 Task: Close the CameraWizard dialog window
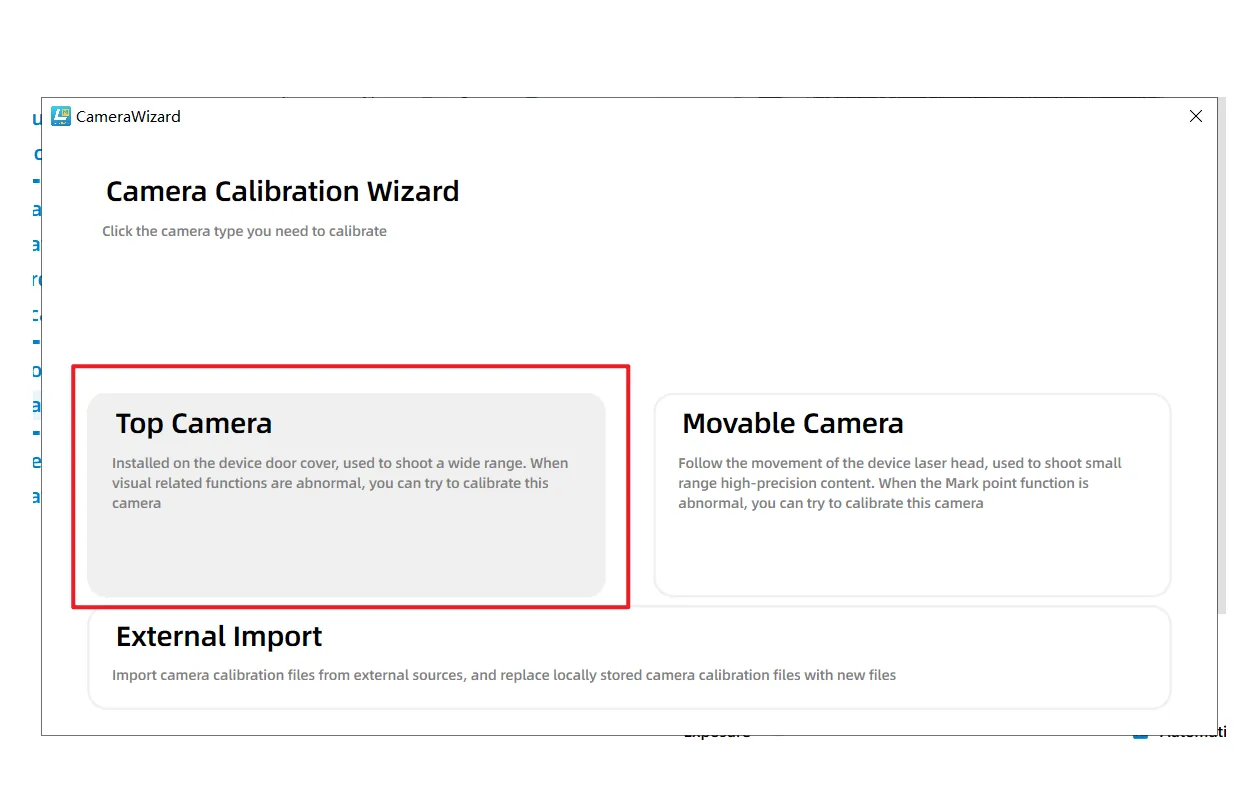(x=1195, y=116)
